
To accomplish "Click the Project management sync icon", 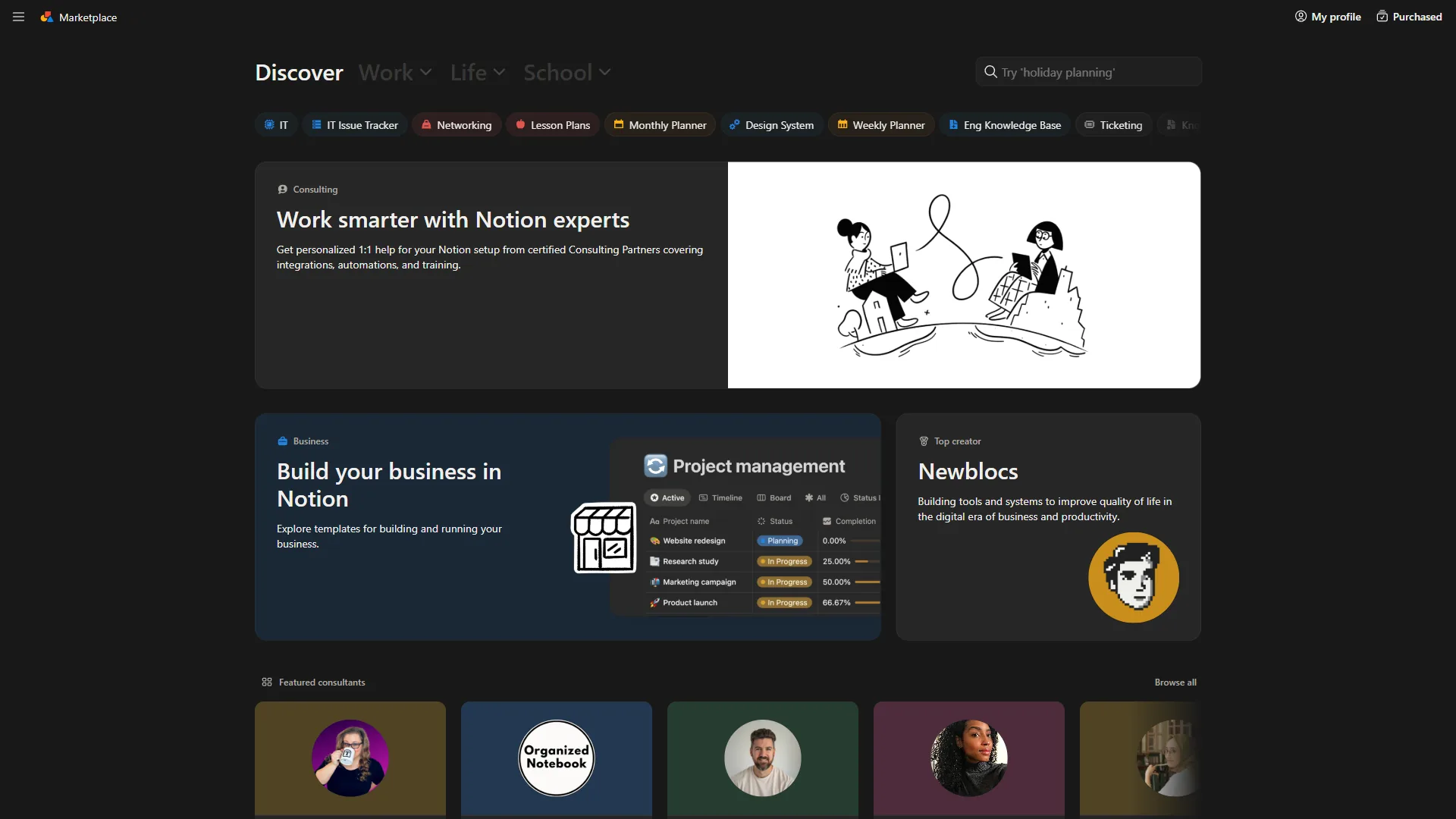I will 655,466.
